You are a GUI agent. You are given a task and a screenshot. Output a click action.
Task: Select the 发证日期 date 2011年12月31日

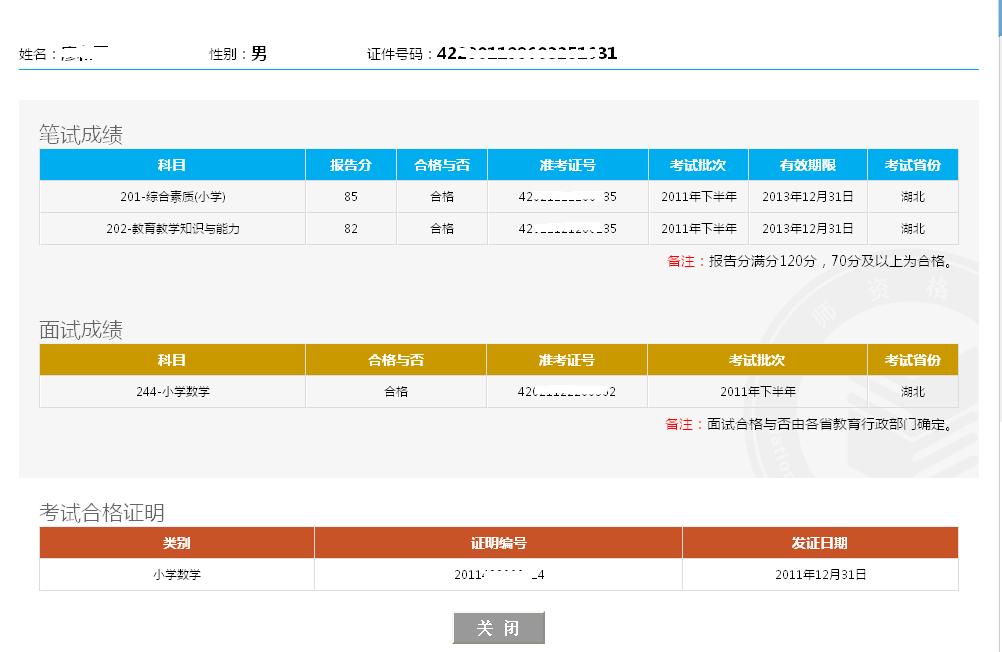(x=820, y=575)
